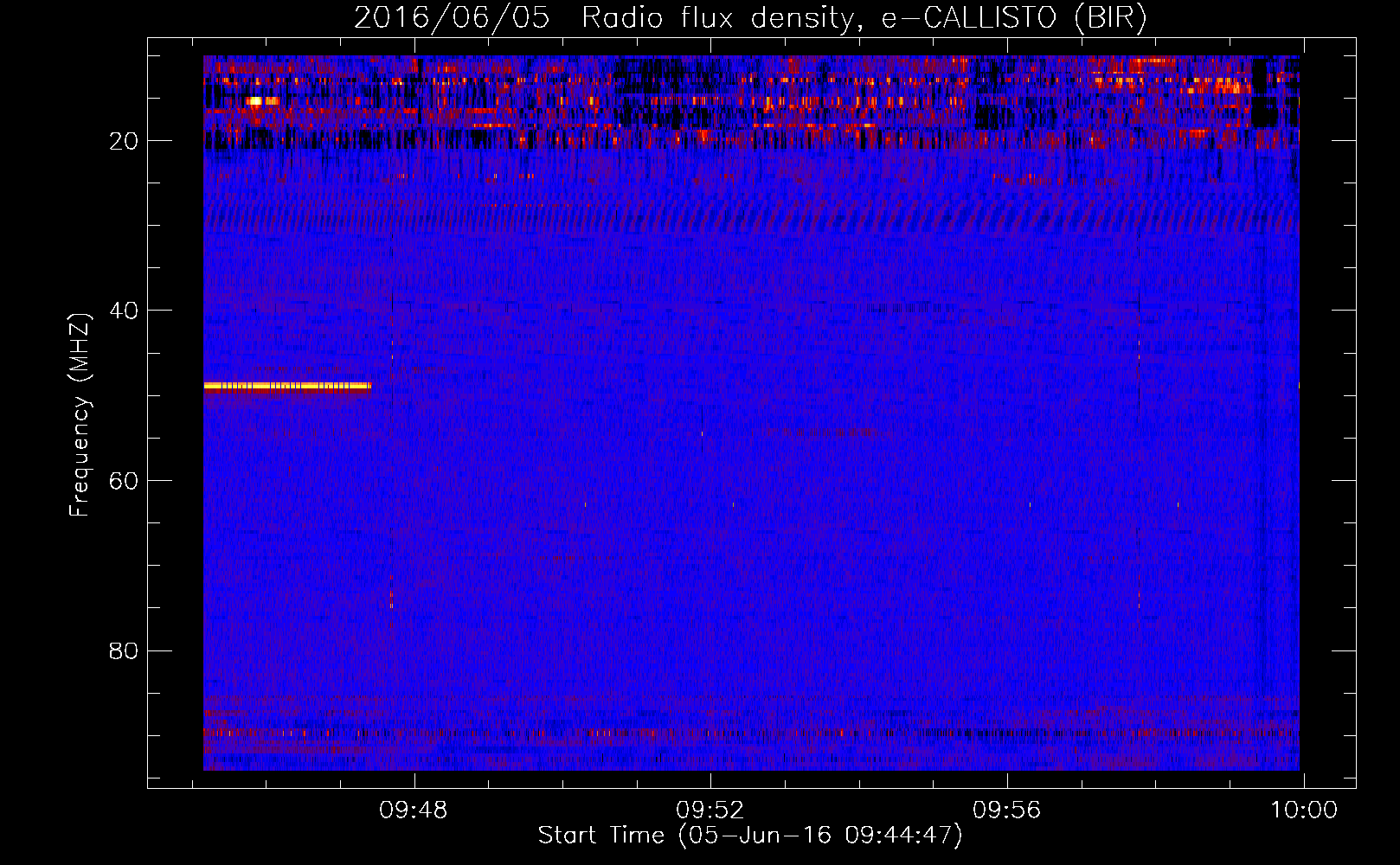Screen dimensions: 1400x865
Task: Click the "Start Time (05-Jun-16 09:44:47)" axis label
Action: coord(750,836)
